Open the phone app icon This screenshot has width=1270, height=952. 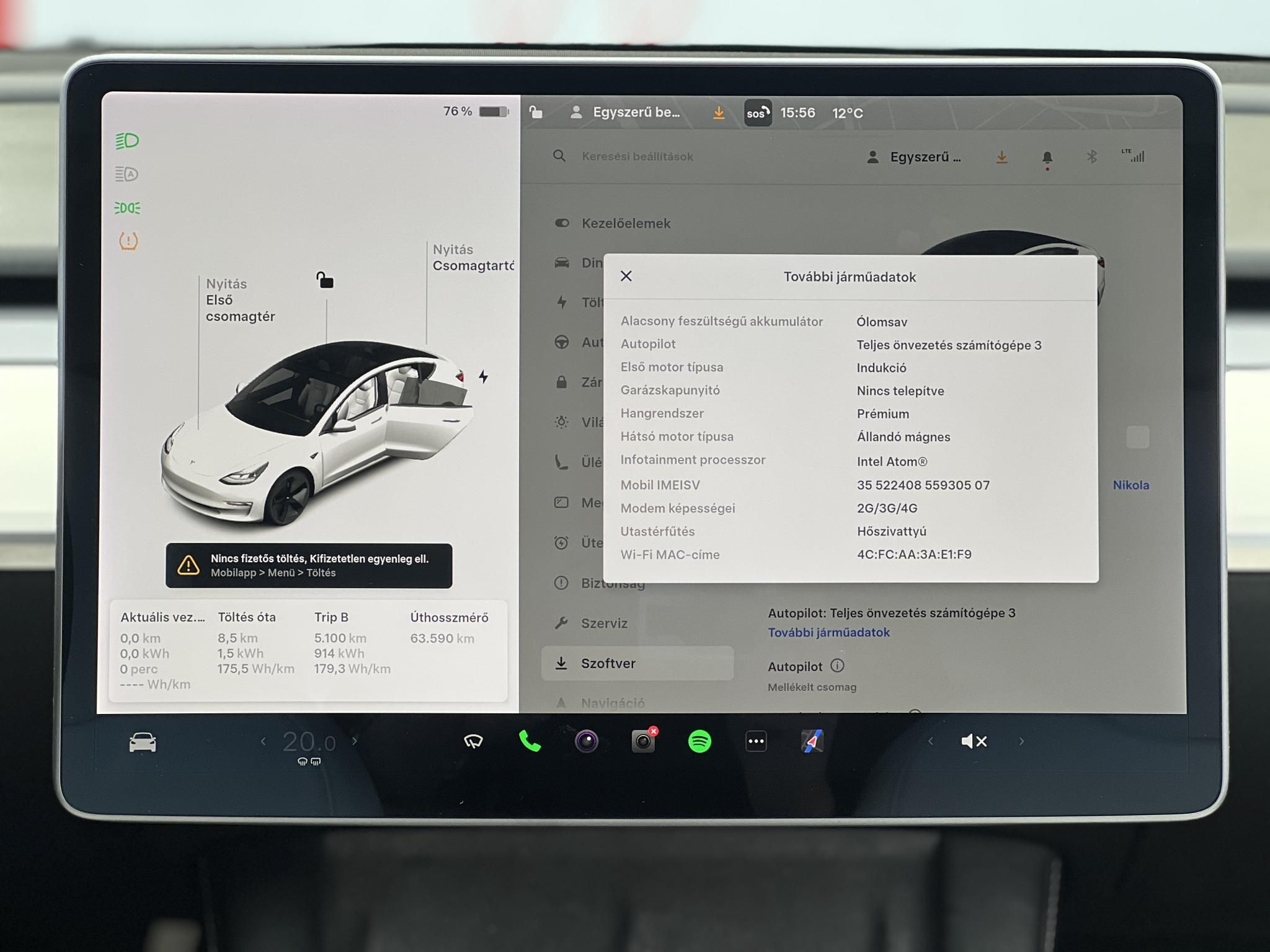(x=530, y=741)
